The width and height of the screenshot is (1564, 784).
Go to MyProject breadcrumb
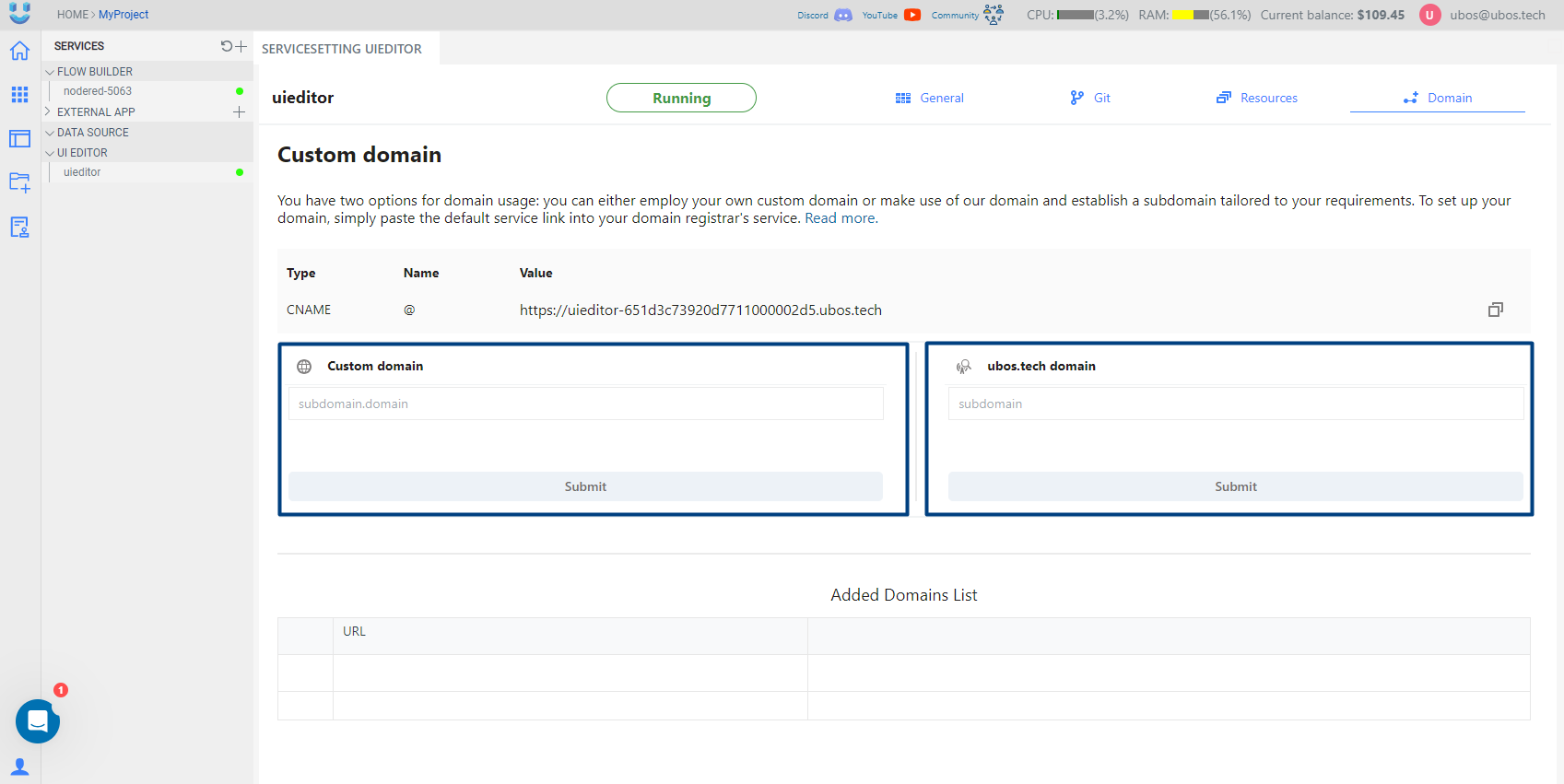point(123,15)
